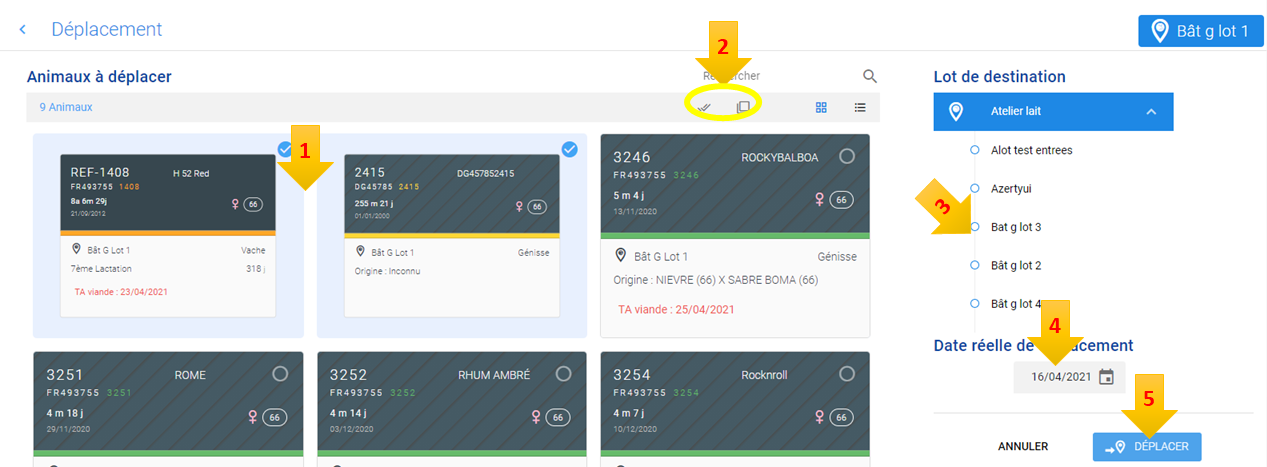Screen dimensions: 1267x467
Task: Click the female symbol on card 3251
Action: pyautogui.click(x=252, y=417)
